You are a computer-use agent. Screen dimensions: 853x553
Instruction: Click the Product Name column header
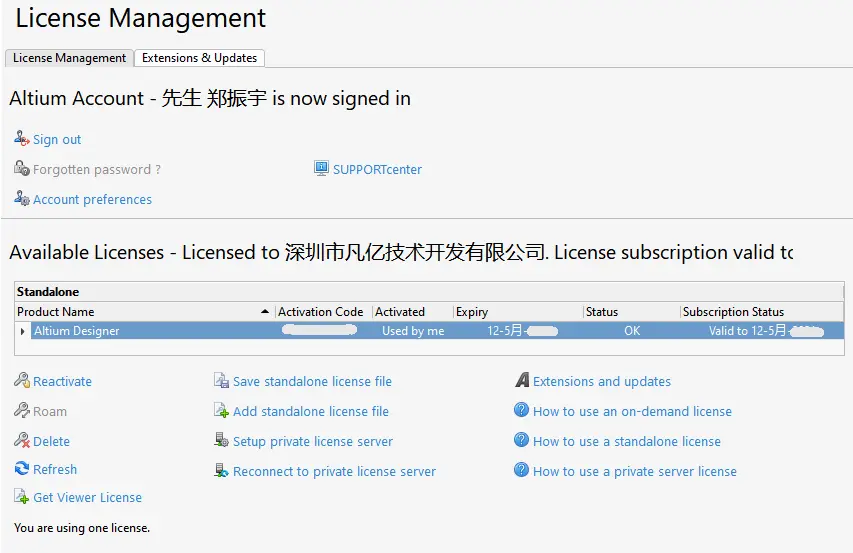(x=145, y=312)
